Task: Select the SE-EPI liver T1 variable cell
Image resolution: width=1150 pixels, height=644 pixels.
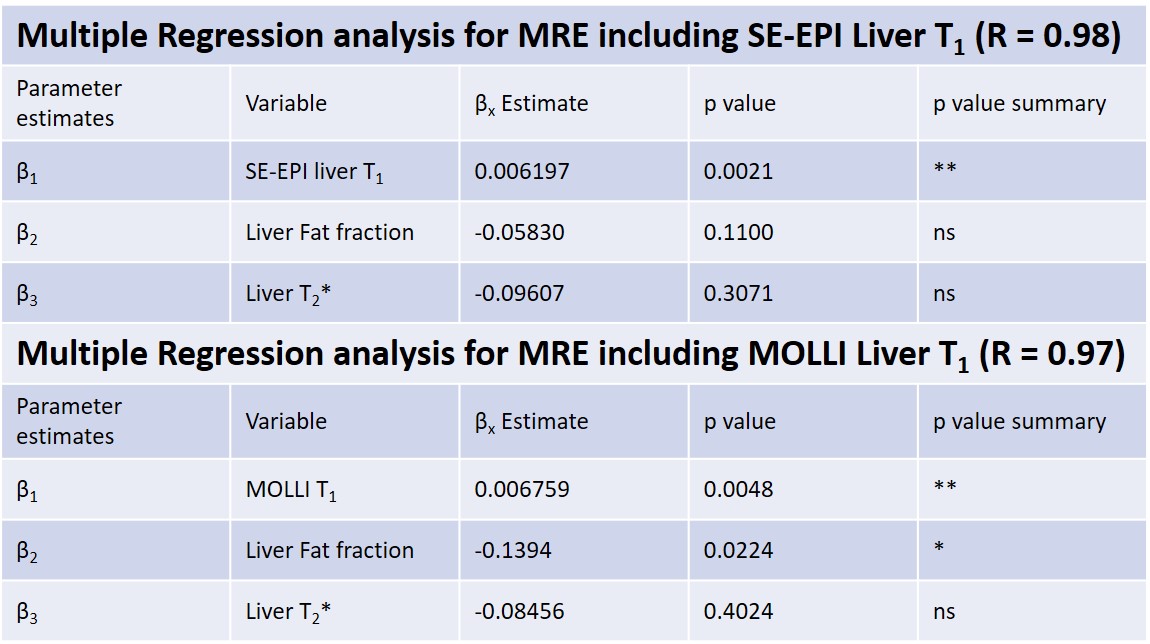Action: tap(314, 172)
